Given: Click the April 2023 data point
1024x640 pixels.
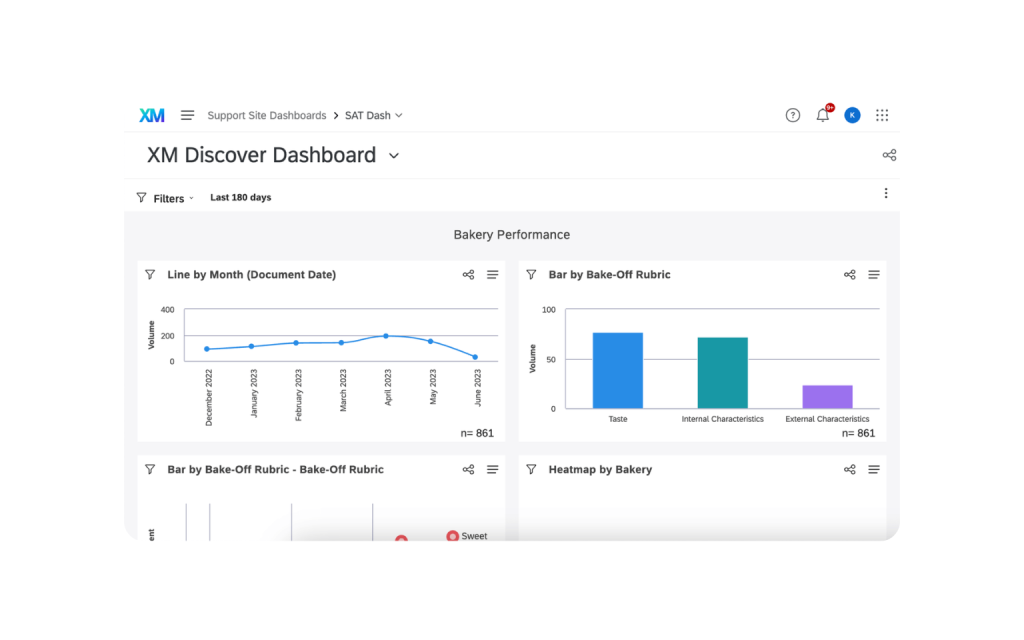Looking at the screenshot, I should tap(386, 336).
